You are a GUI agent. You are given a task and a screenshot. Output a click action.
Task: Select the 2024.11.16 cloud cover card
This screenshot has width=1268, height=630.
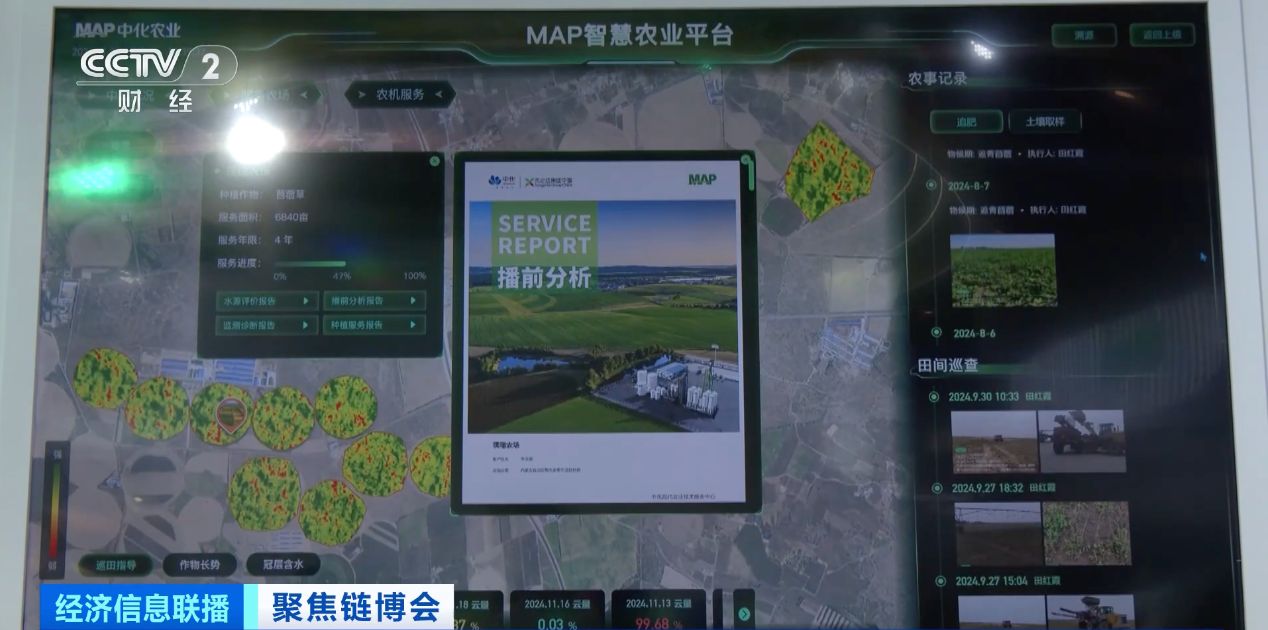556,610
